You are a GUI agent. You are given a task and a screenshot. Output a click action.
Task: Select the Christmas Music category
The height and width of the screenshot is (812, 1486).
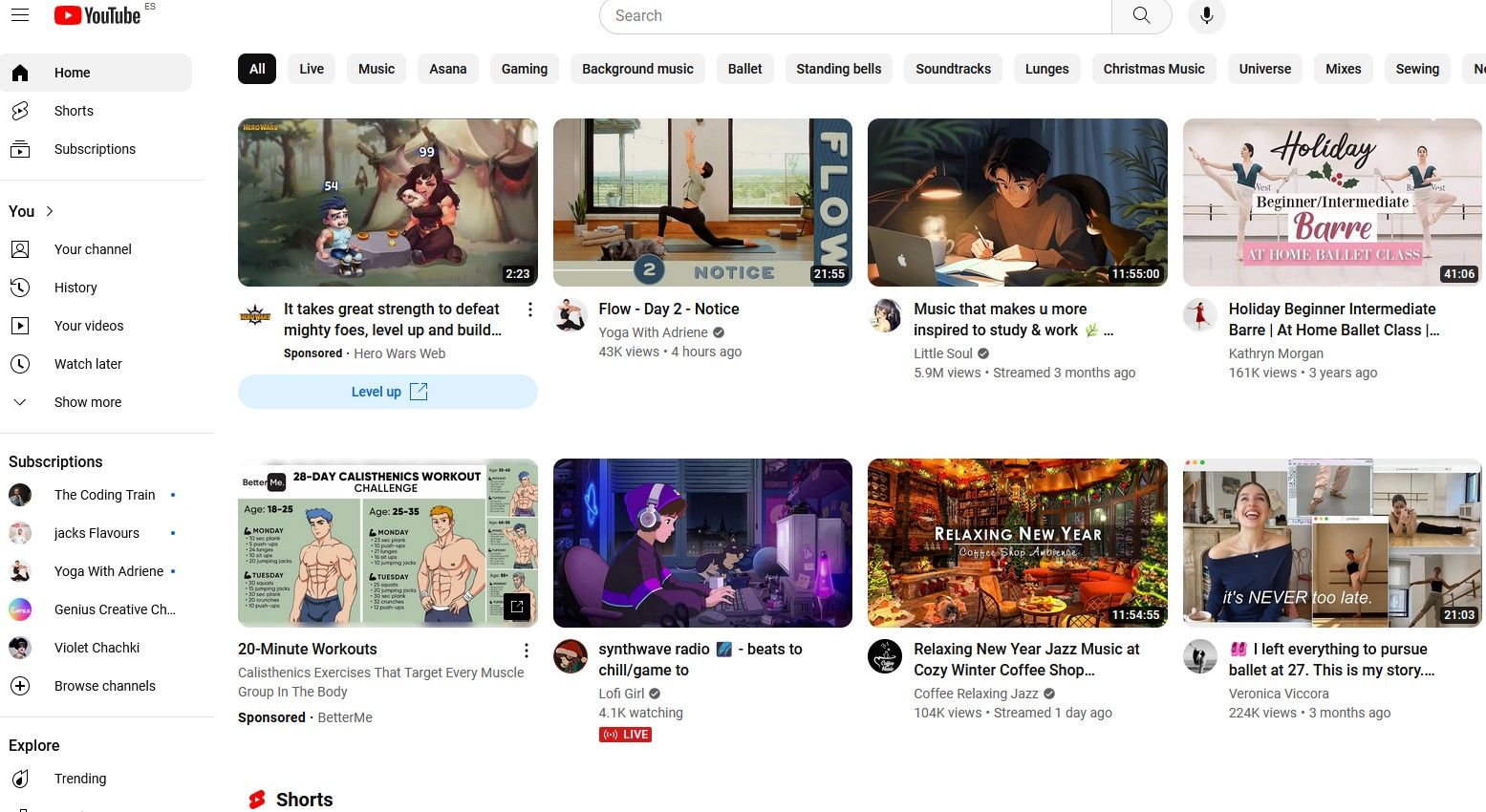1153,68
